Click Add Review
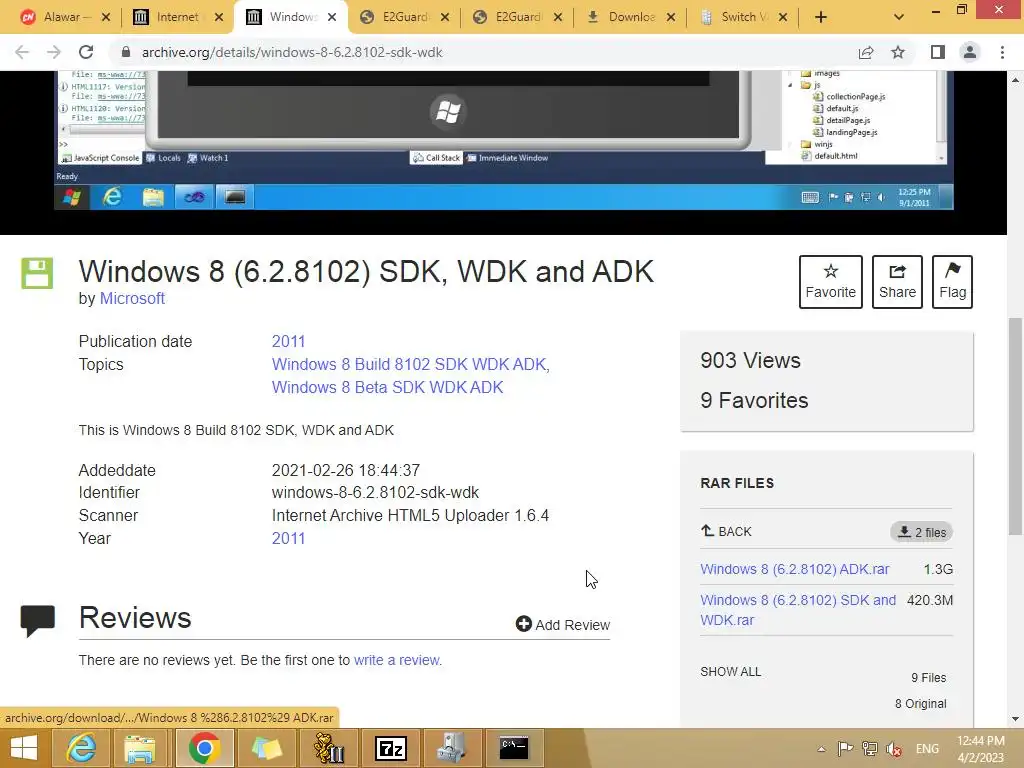The height and width of the screenshot is (768, 1024). coord(562,625)
